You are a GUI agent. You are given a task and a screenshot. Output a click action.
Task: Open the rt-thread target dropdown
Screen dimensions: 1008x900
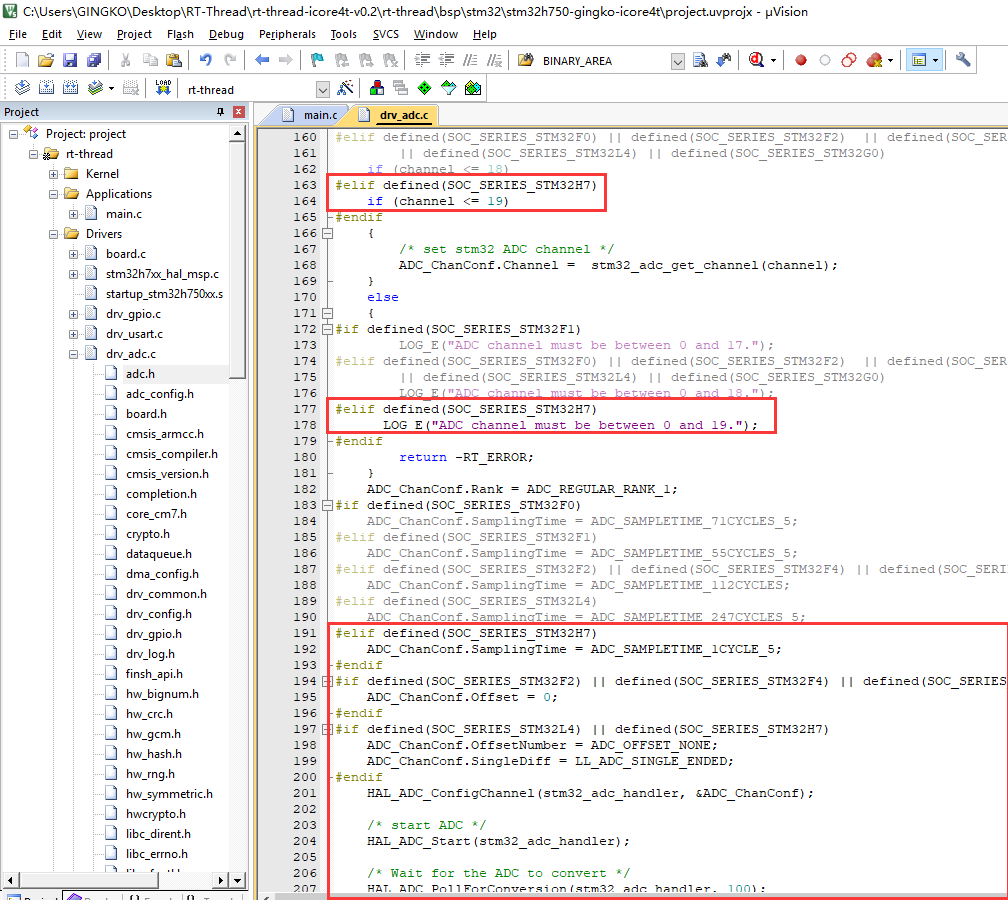[322, 90]
